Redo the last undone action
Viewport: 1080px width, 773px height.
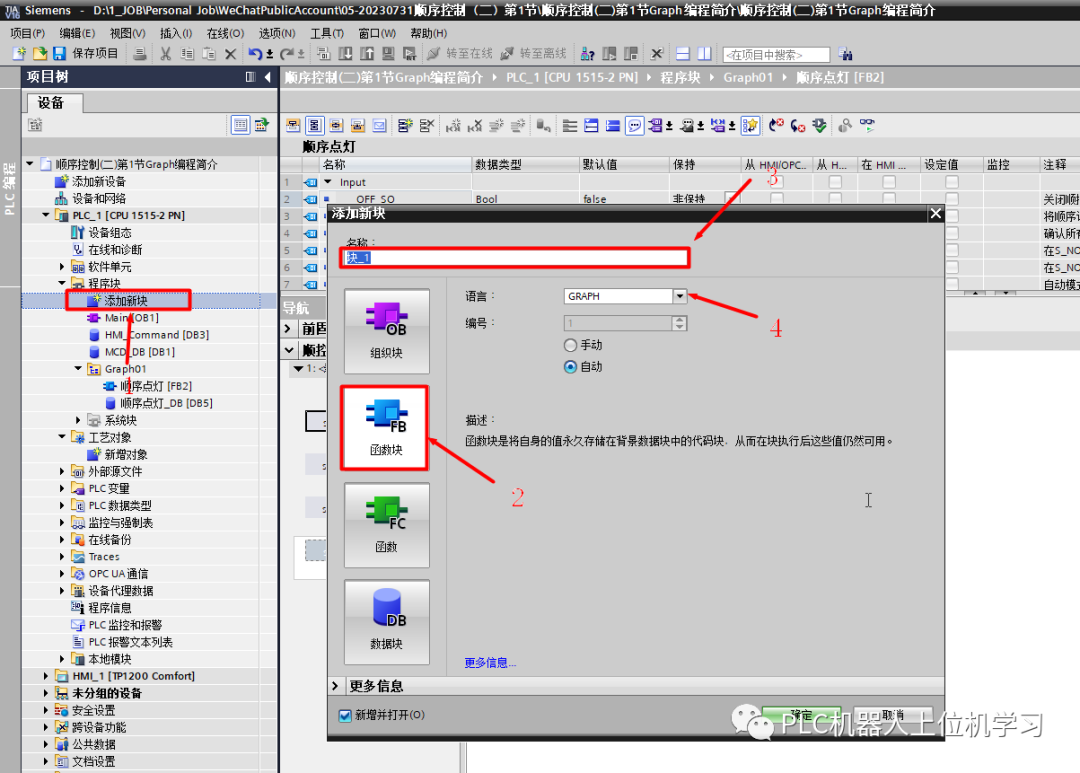(x=287, y=54)
